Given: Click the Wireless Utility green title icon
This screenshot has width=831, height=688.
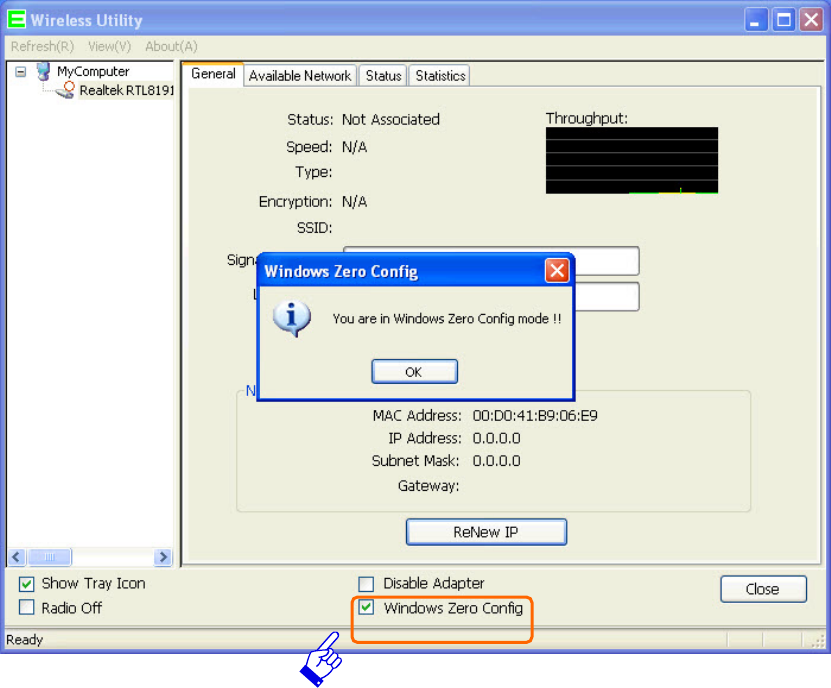Looking at the screenshot, I should (16, 20).
